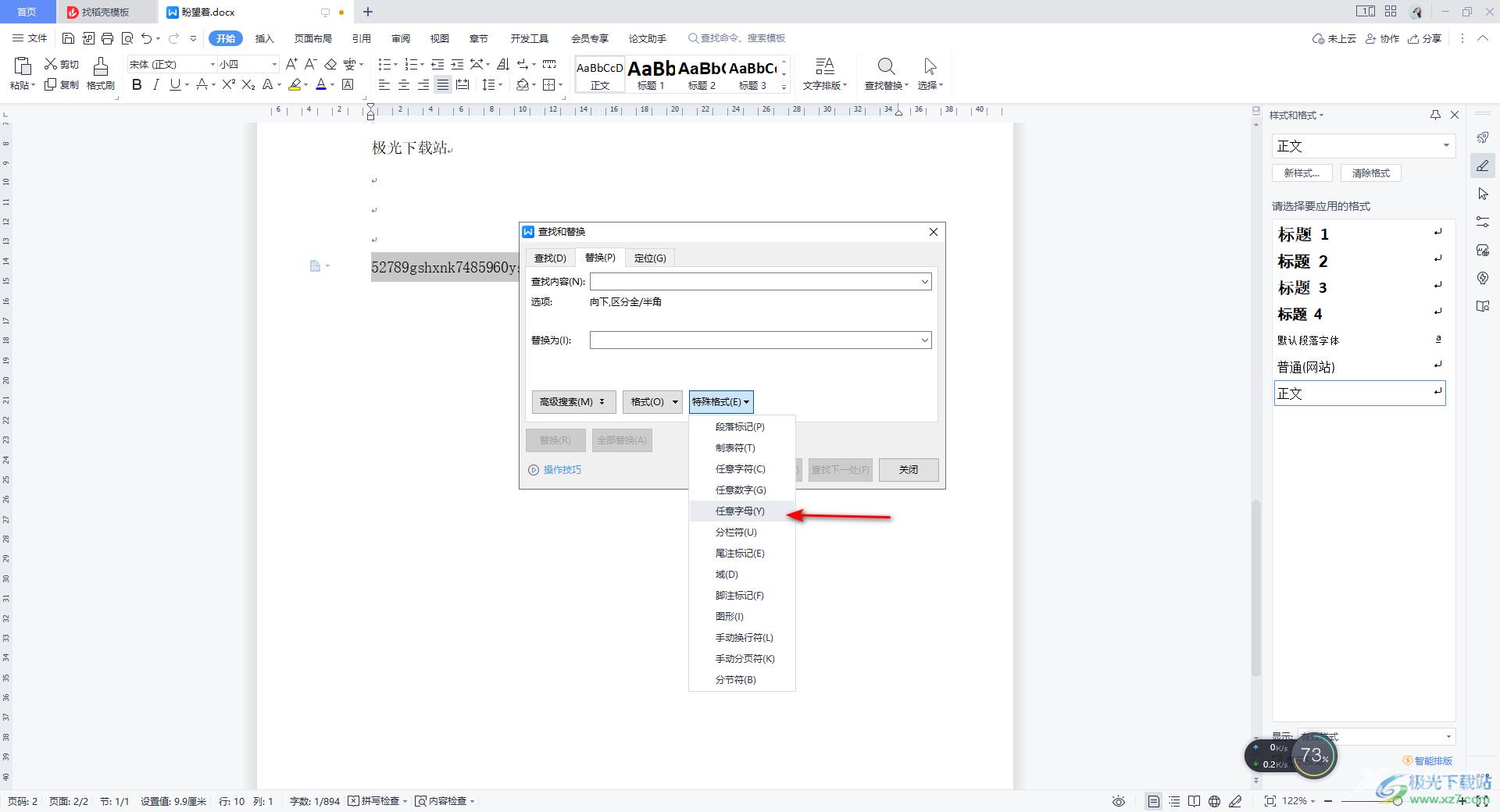Image resolution: width=1500 pixels, height=812 pixels.
Task: Expand the 高级搜索(M) options
Action: (x=573, y=402)
